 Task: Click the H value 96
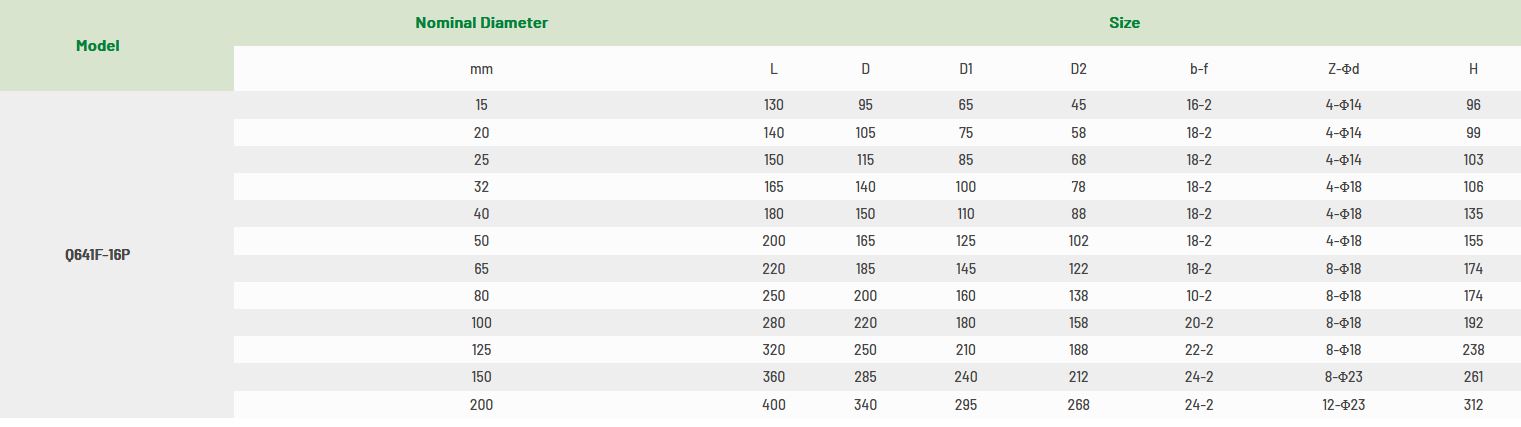point(1473,105)
